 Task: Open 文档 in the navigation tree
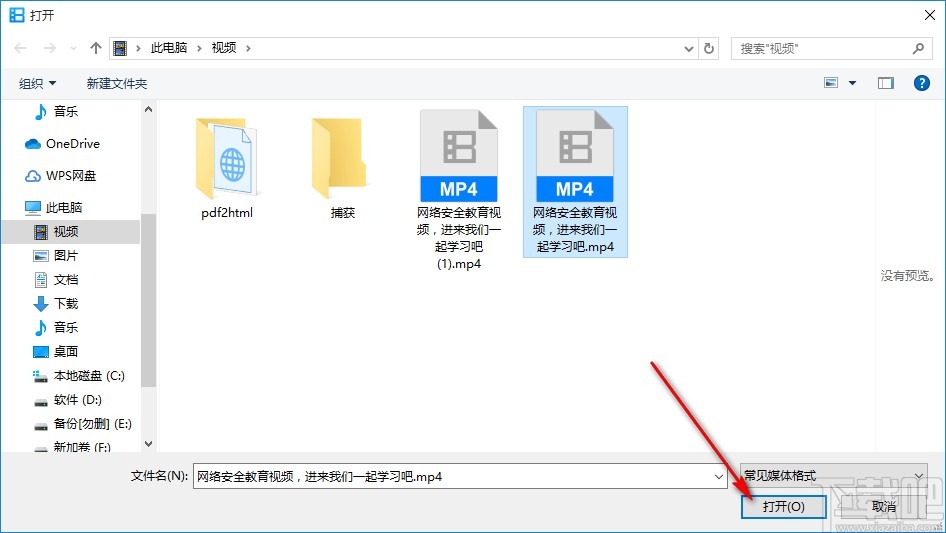(x=56, y=279)
